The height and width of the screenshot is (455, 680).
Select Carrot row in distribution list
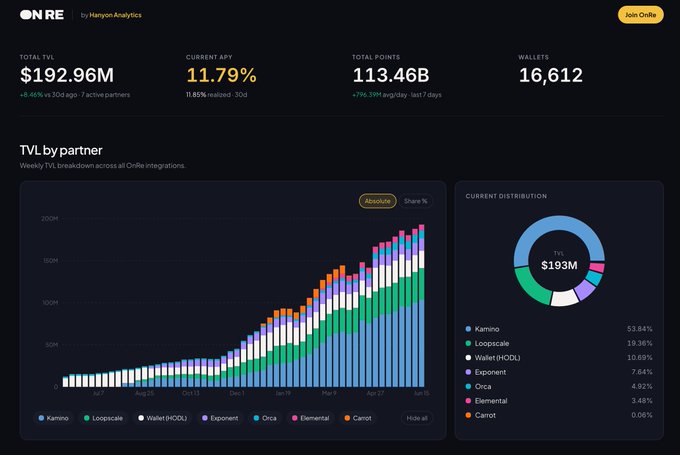point(559,415)
